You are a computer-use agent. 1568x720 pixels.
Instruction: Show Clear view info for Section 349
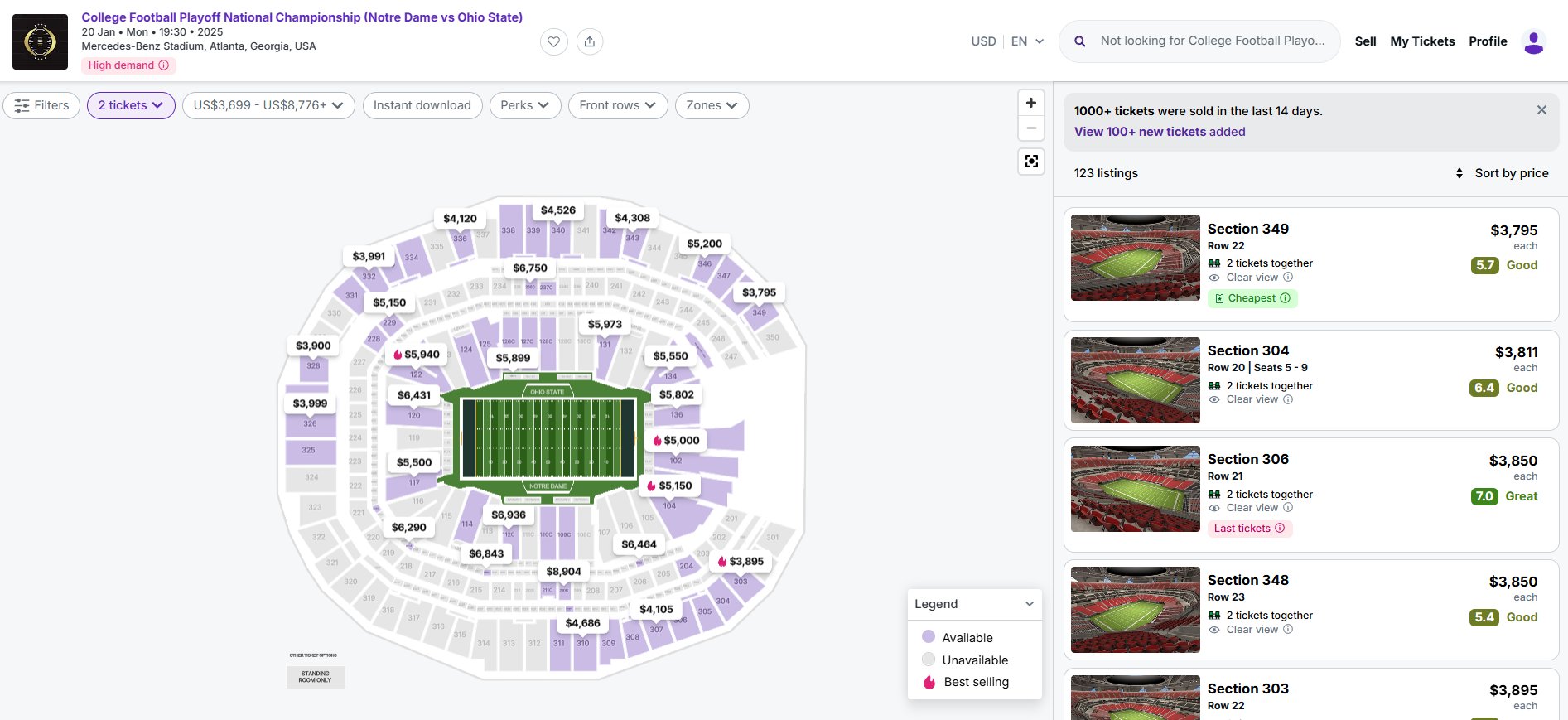pos(1288,278)
